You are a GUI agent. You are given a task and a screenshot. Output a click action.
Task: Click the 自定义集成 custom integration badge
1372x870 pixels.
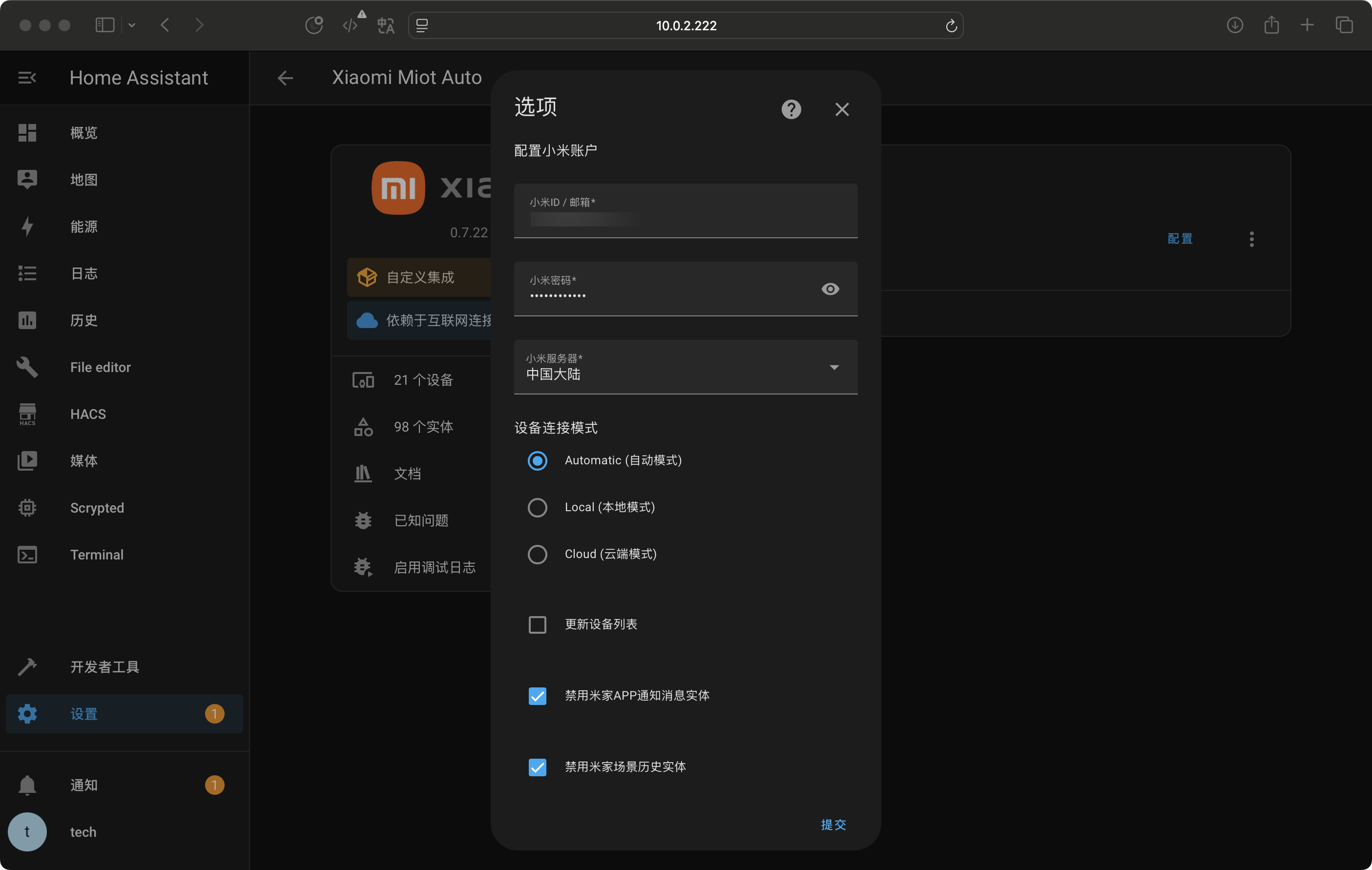pyautogui.click(x=419, y=277)
